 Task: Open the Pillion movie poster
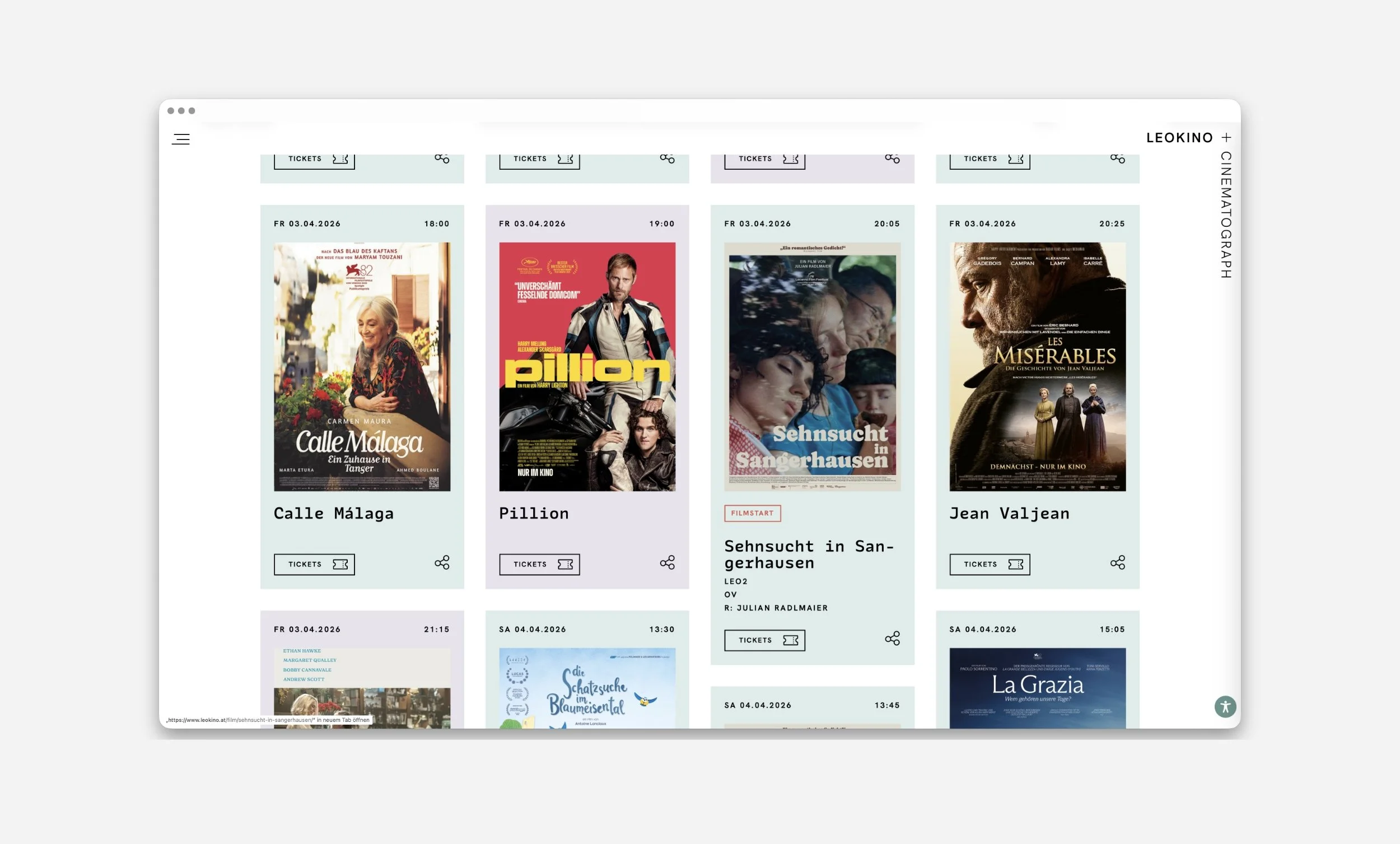[587, 367]
